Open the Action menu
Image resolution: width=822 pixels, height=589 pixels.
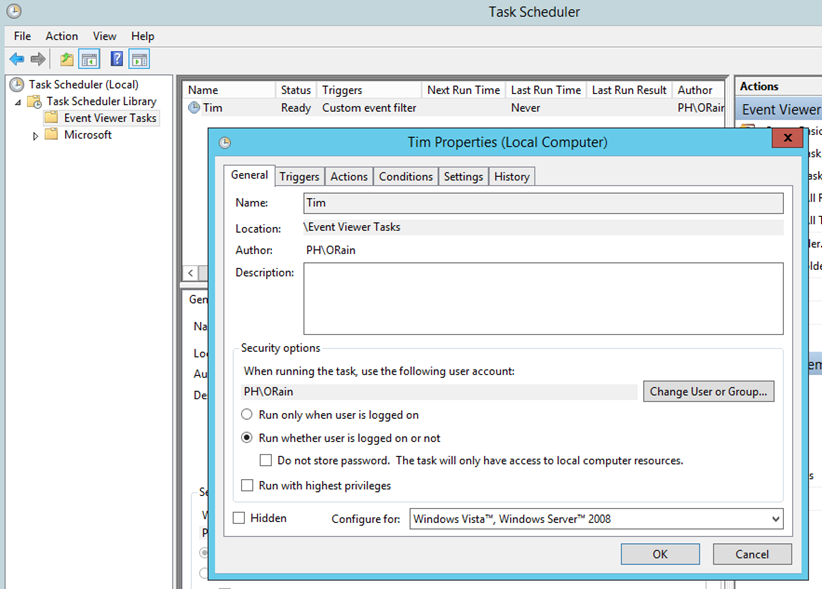click(x=61, y=36)
